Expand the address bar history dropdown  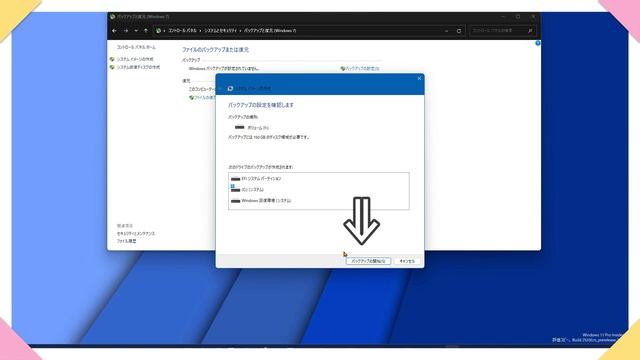tap(447, 31)
